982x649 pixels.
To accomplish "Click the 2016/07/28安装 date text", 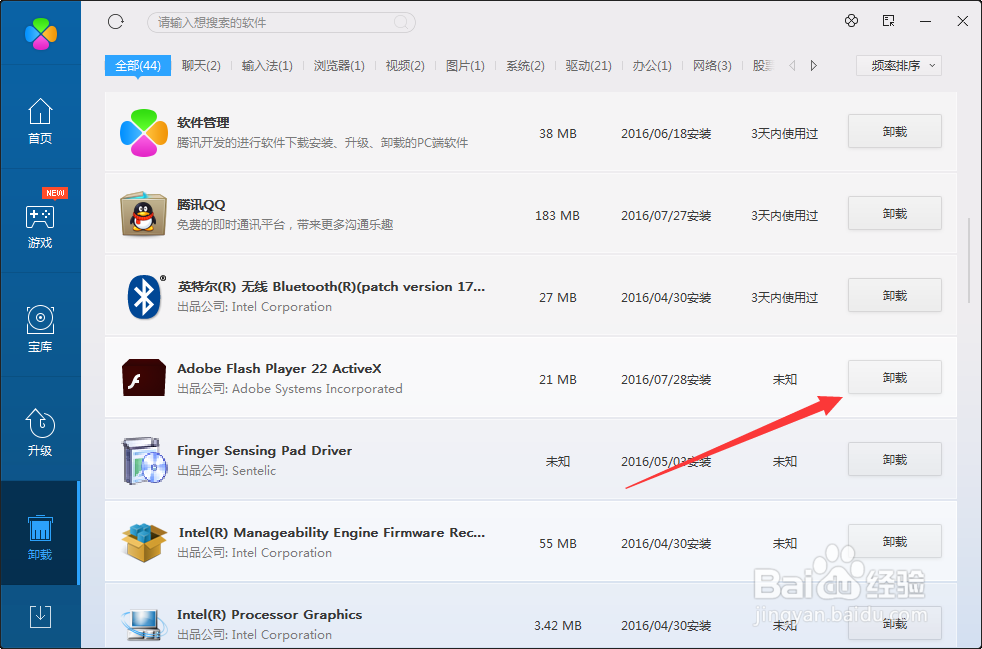I will [666, 380].
